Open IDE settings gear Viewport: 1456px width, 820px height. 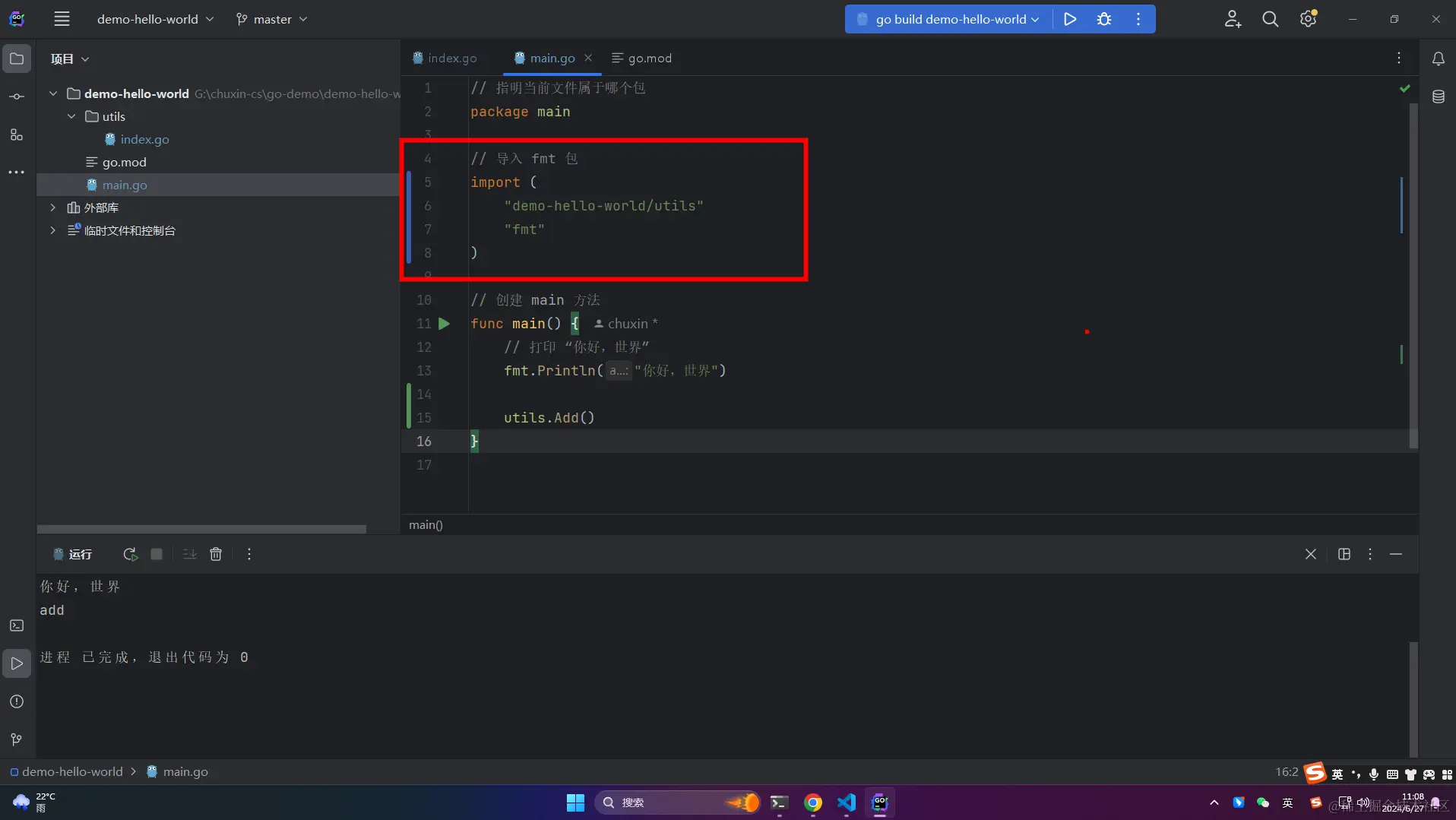point(1308,19)
